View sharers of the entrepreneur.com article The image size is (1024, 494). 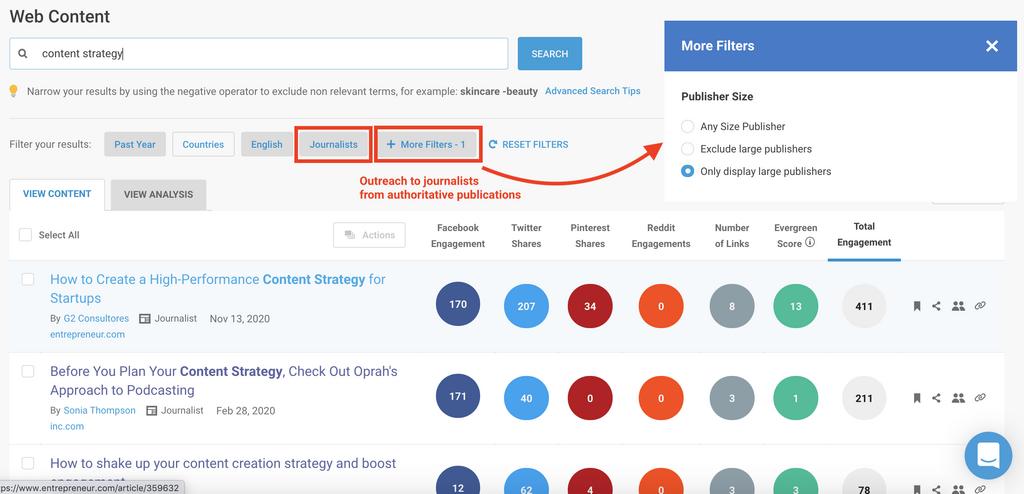pyautogui.click(x=958, y=306)
